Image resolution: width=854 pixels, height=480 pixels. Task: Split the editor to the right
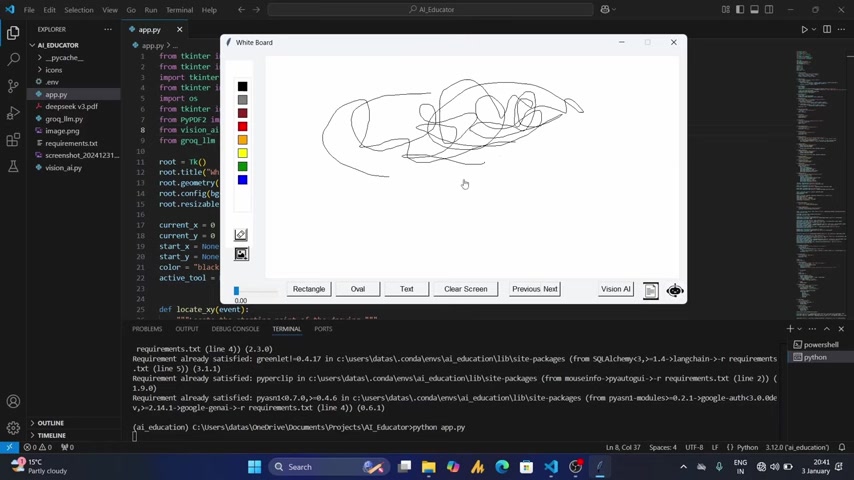pyautogui.click(x=827, y=29)
